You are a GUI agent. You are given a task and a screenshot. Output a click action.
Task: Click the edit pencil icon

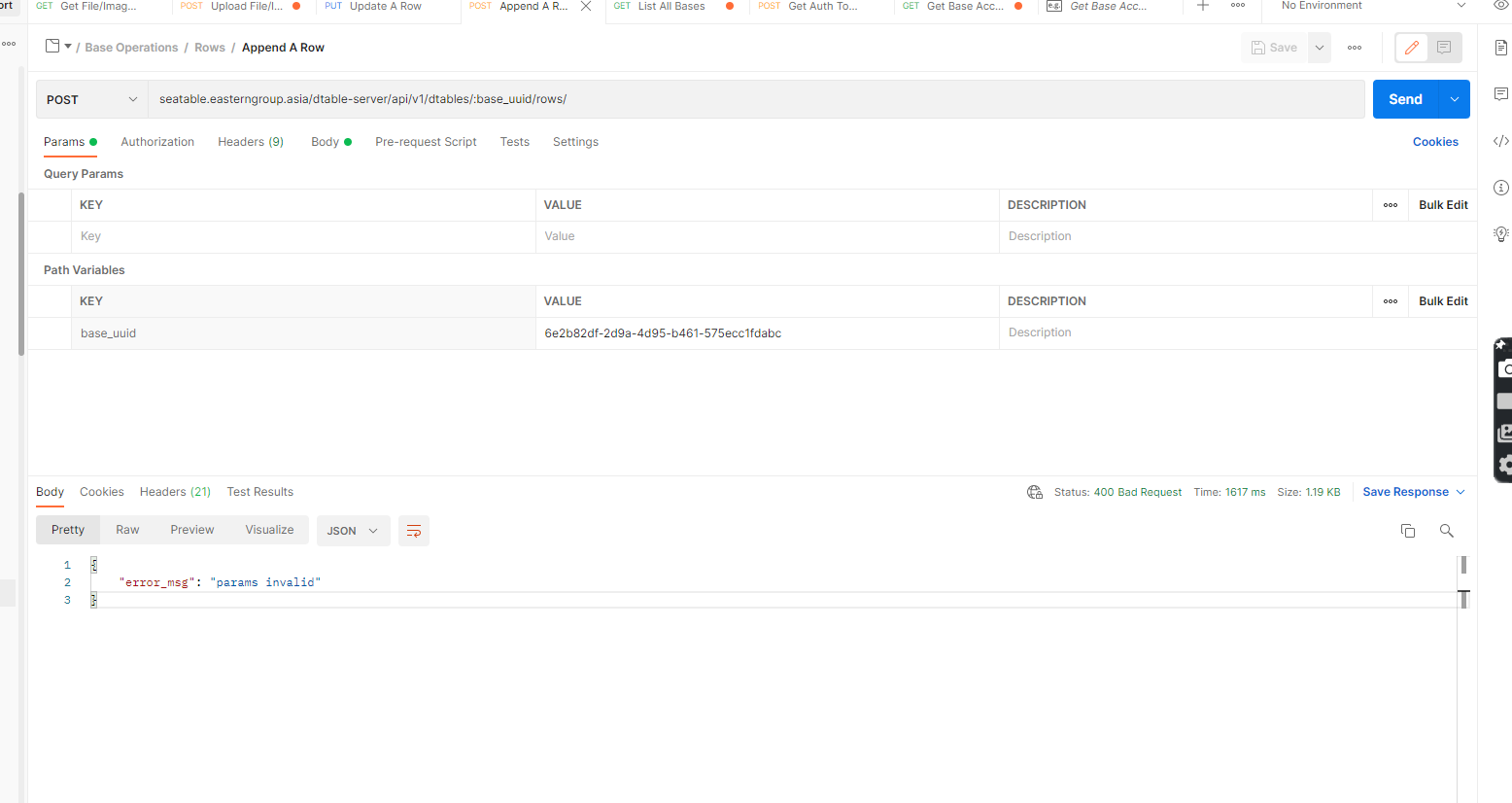[x=1411, y=48]
